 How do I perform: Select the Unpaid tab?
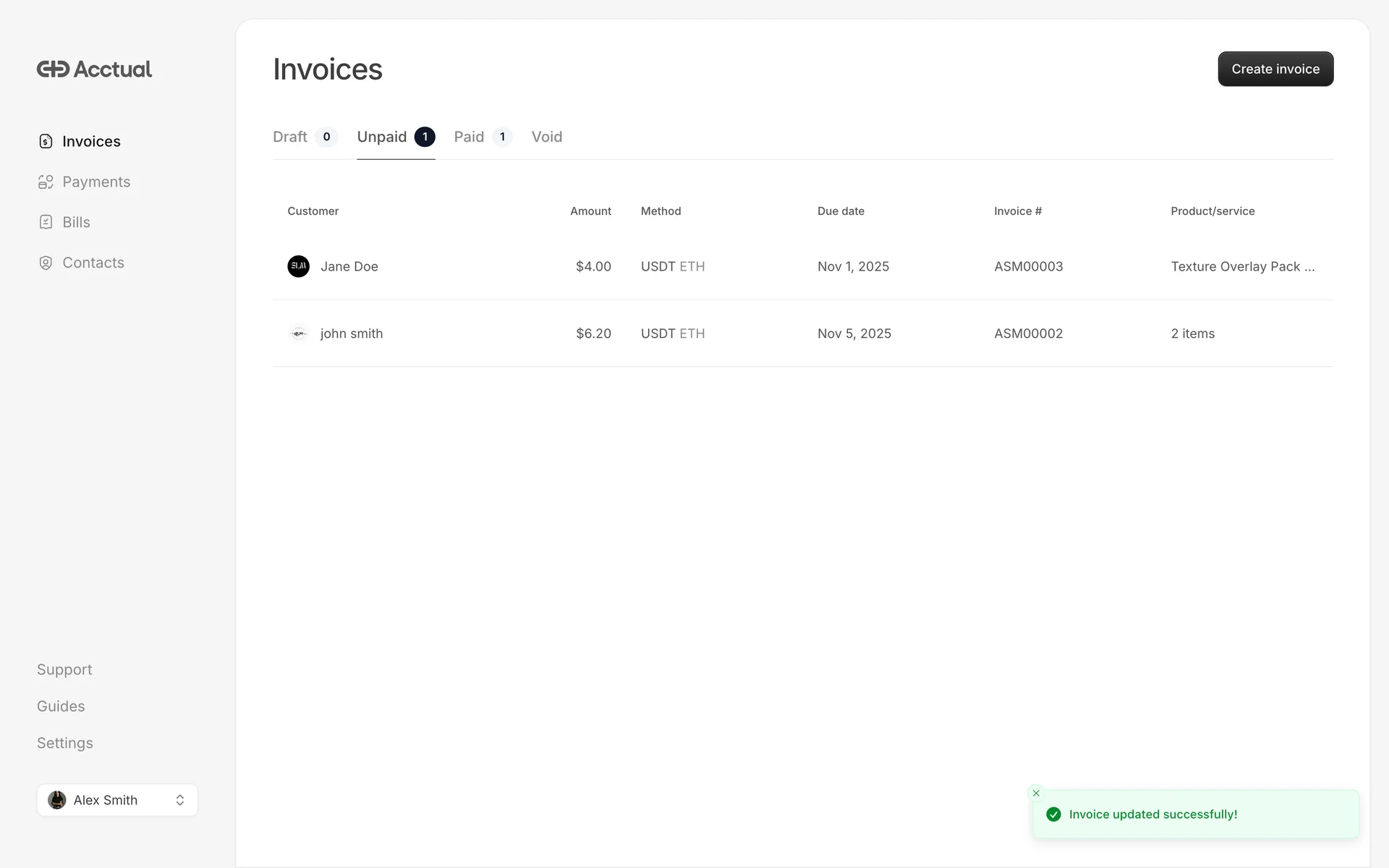pyautogui.click(x=382, y=137)
